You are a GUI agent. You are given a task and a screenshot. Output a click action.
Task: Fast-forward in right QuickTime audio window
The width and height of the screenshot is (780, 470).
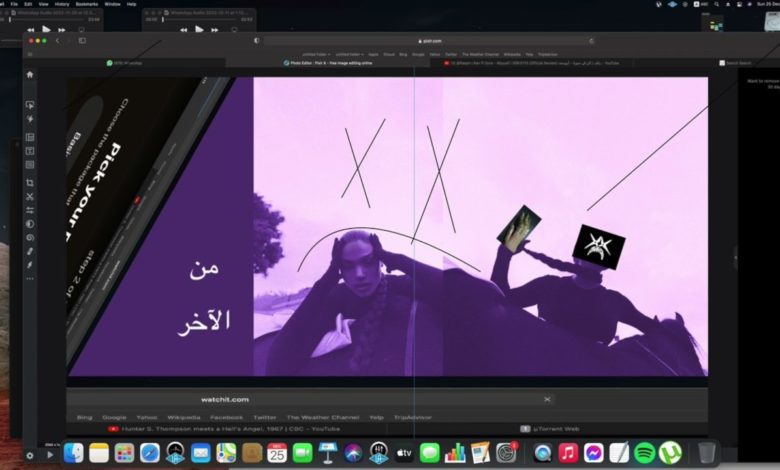pyautogui.click(x=214, y=30)
